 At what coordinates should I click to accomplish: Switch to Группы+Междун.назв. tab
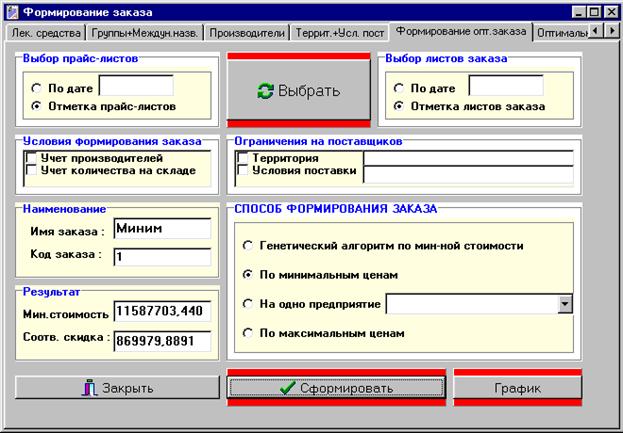tap(144, 33)
